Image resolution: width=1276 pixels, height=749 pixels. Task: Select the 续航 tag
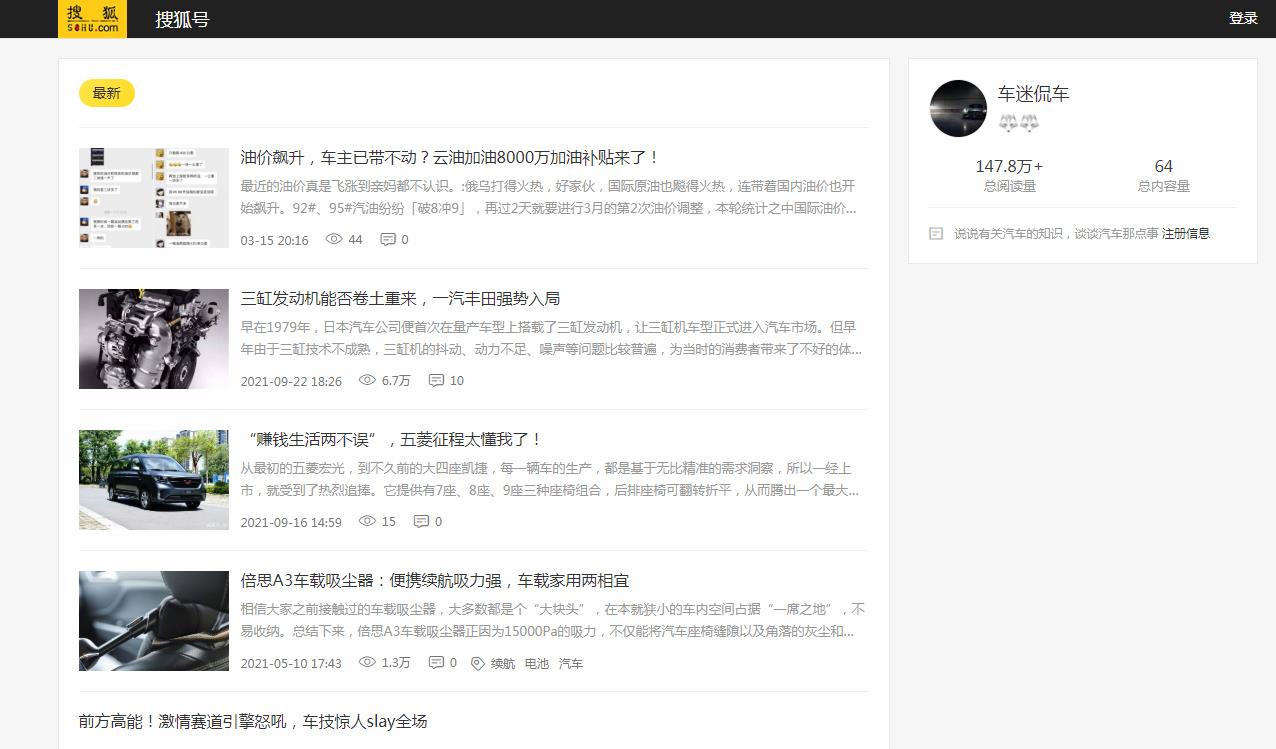pos(503,663)
